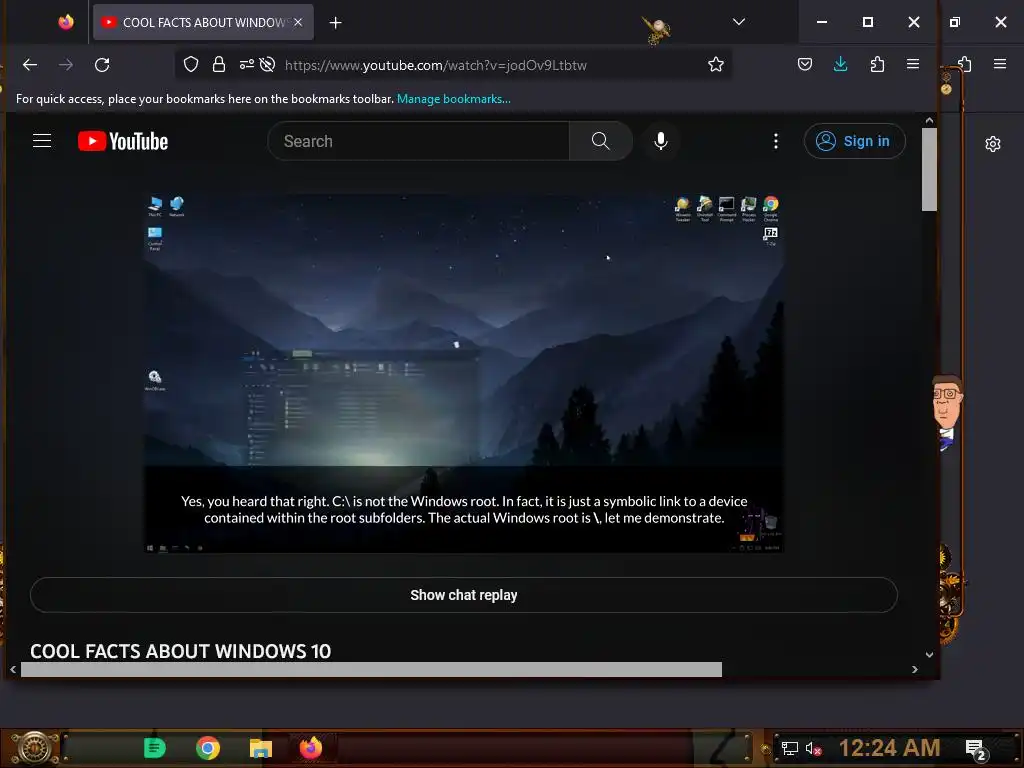Open the extensions icon in the background window
The width and height of the screenshot is (1024, 768).
[965, 64]
